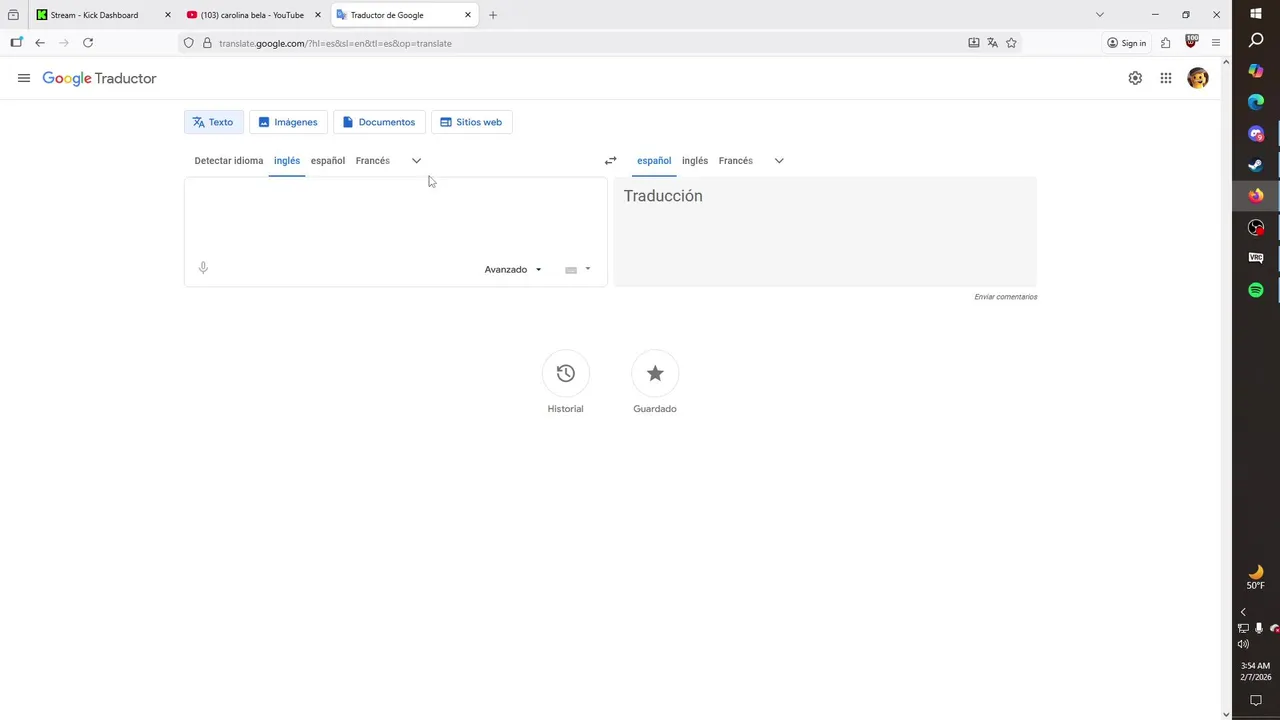Screen dimensions: 1280x720
Task: Open the Windows Start menu
Action: (x=1256, y=14)
